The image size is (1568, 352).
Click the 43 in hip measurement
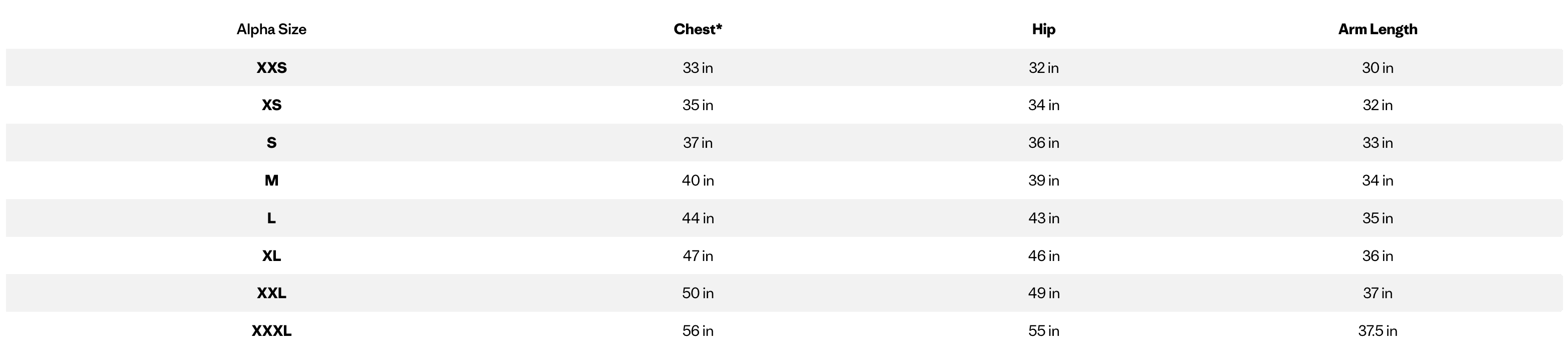click(x=1043, y=218)
